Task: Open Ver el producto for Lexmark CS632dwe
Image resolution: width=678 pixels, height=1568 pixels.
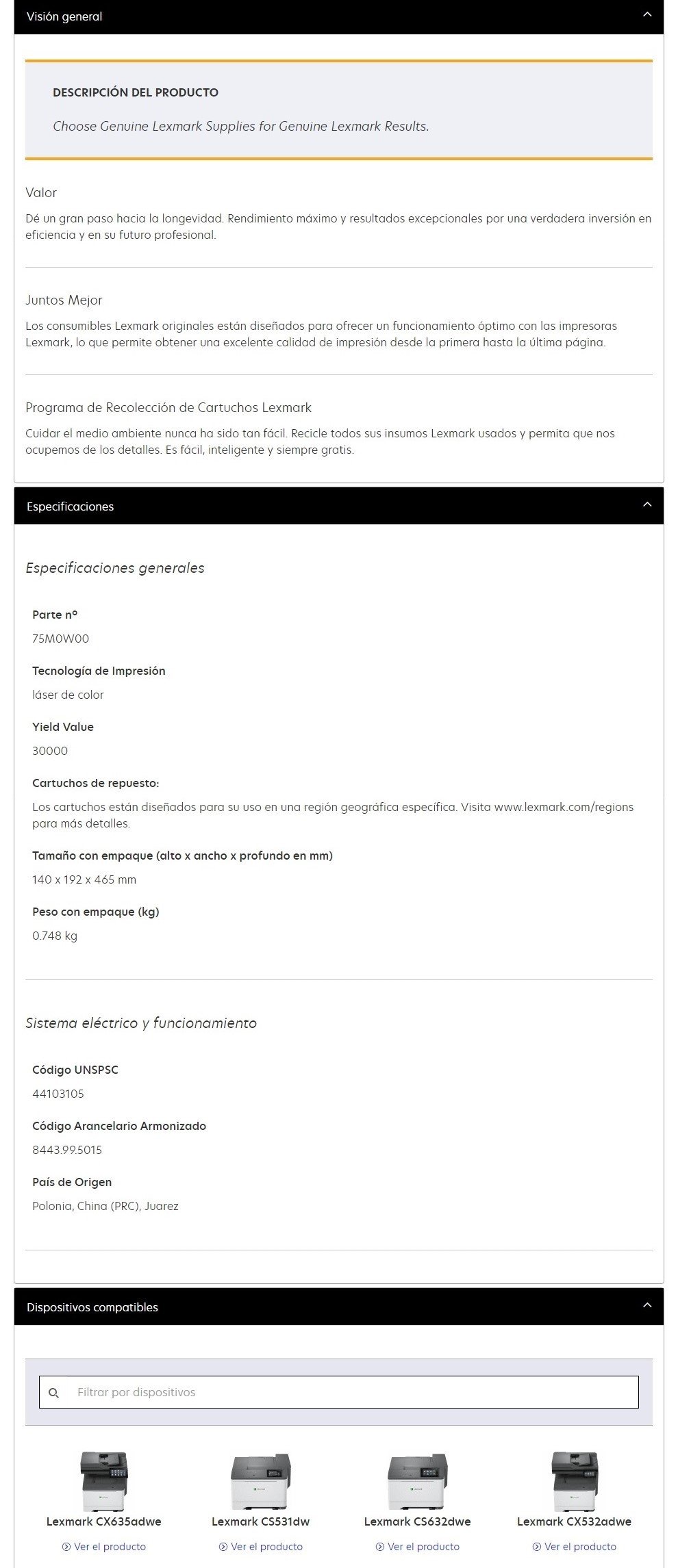Action: tap(423, 1546)
